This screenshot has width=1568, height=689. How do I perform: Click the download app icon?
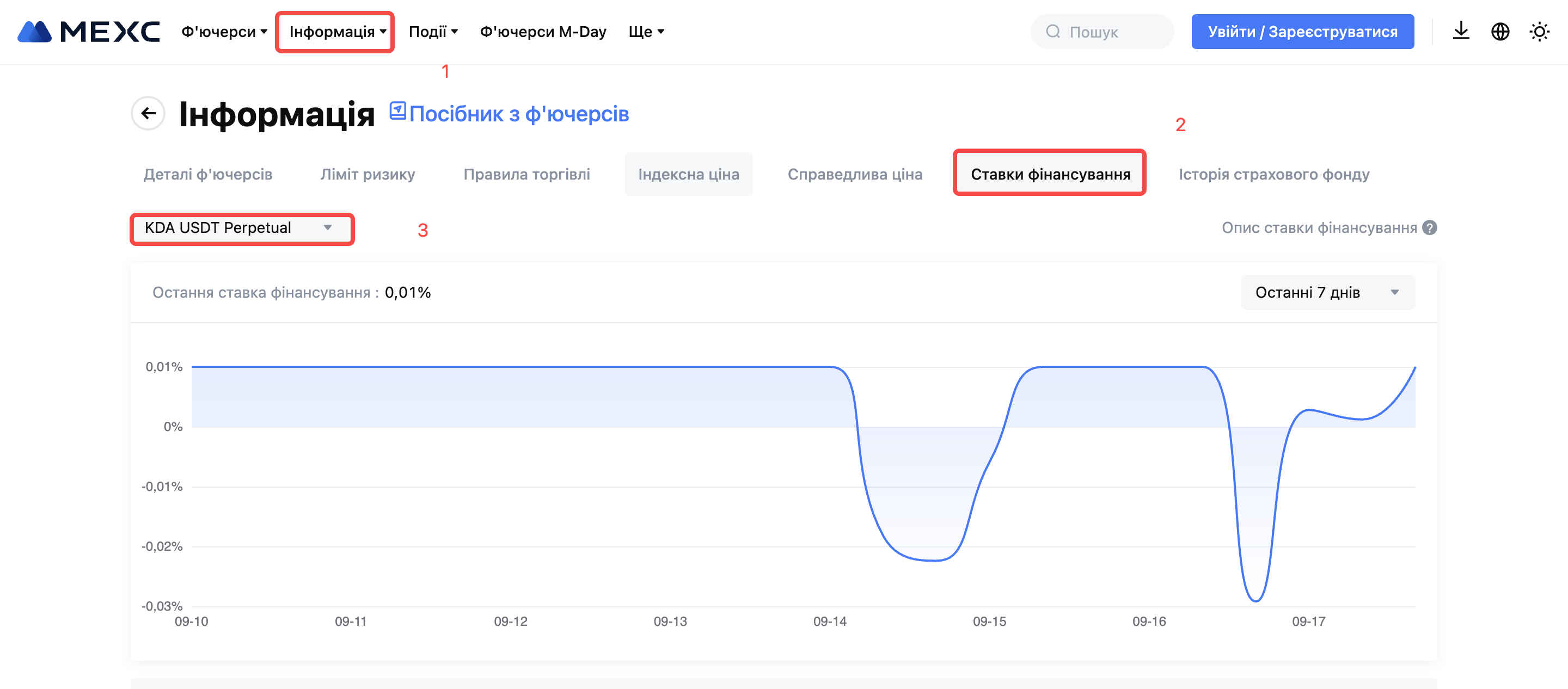[x=1460, y=32]
